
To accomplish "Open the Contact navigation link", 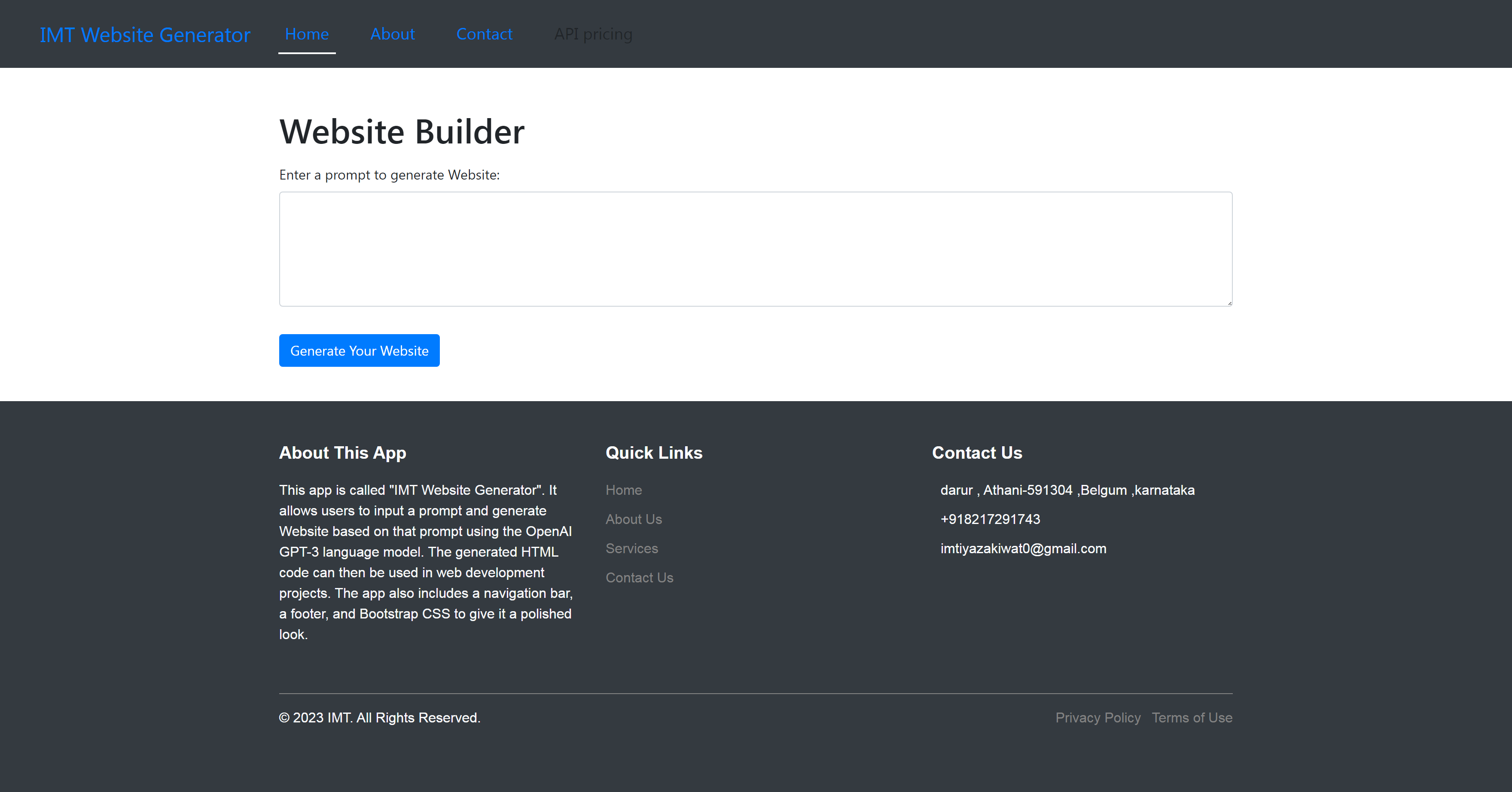I will point(484,33).
